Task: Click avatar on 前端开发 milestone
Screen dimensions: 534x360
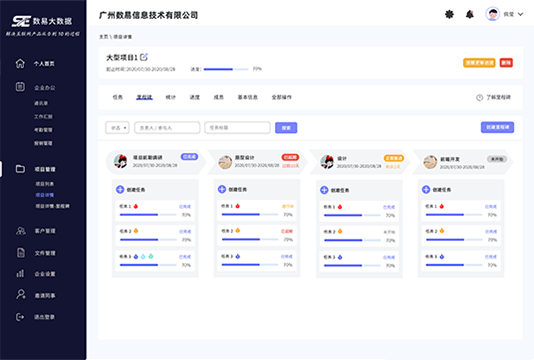Action: (x=430, y=162)
